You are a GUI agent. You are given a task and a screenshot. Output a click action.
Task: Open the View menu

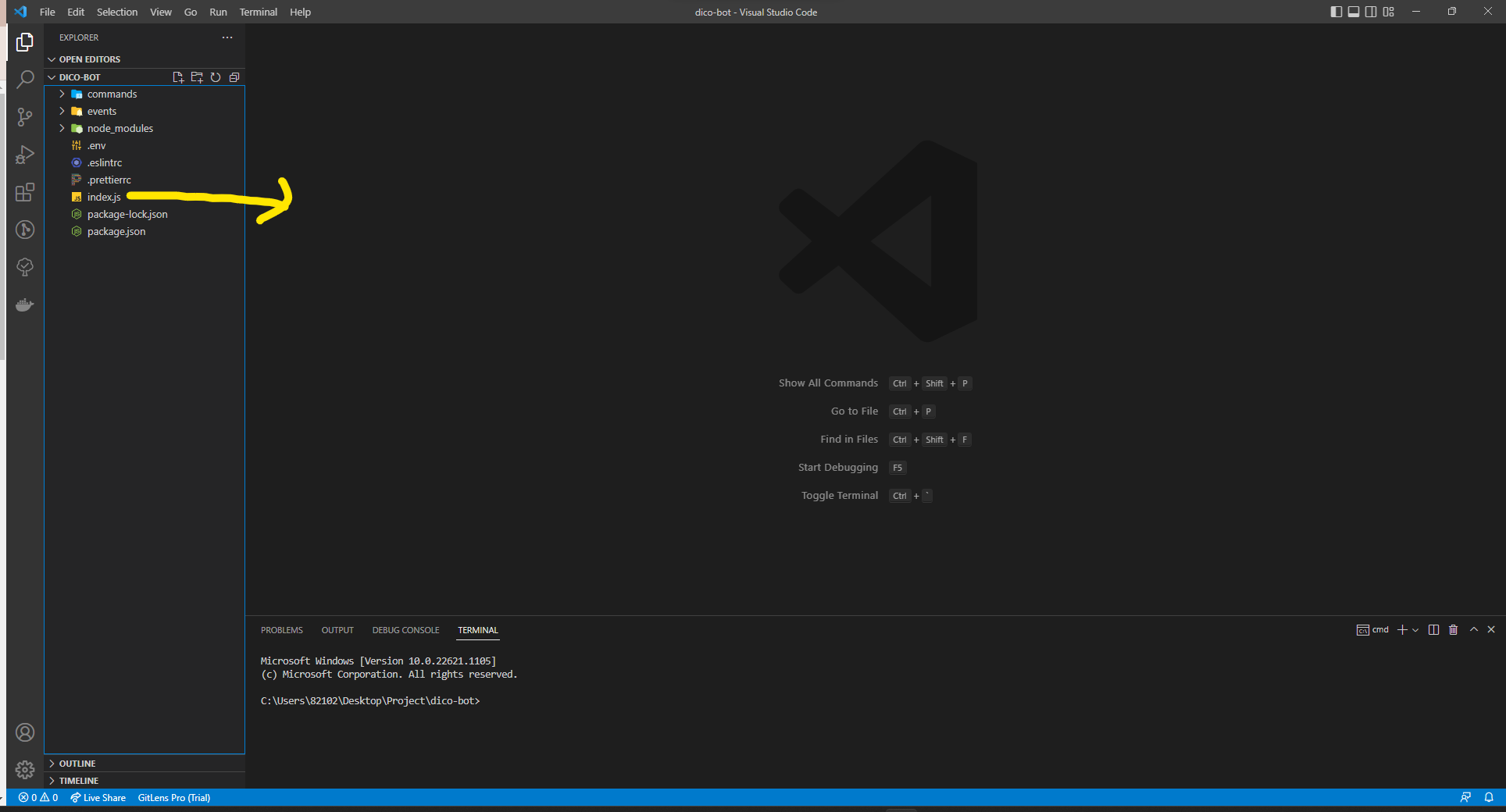click(161, 12)
